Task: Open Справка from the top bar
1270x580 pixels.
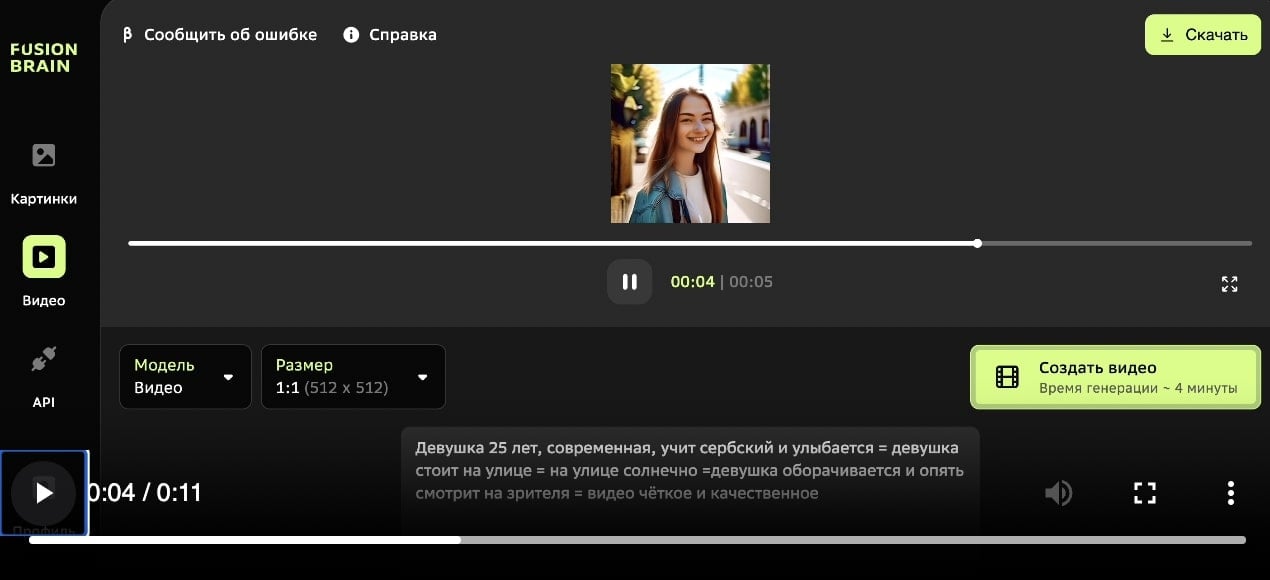Action: (x=403, y=34)
